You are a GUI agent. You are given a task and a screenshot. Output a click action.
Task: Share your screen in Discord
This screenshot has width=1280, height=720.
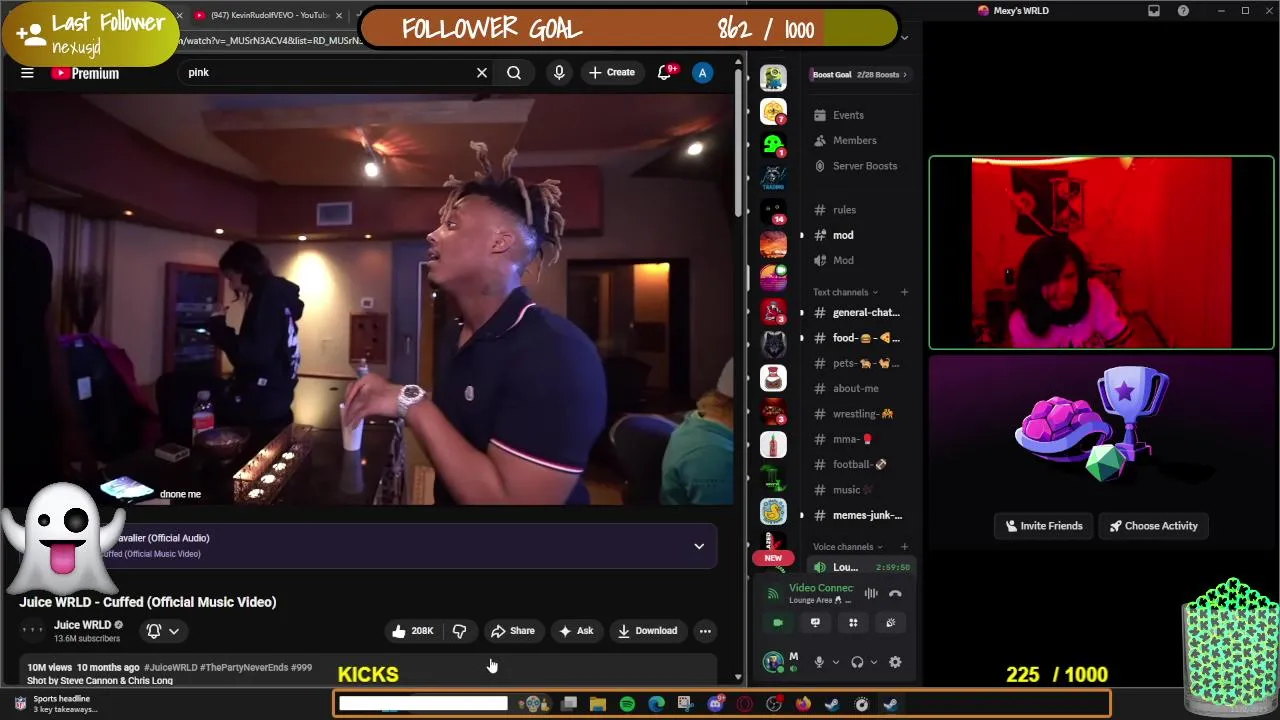(x=815, y=623)
